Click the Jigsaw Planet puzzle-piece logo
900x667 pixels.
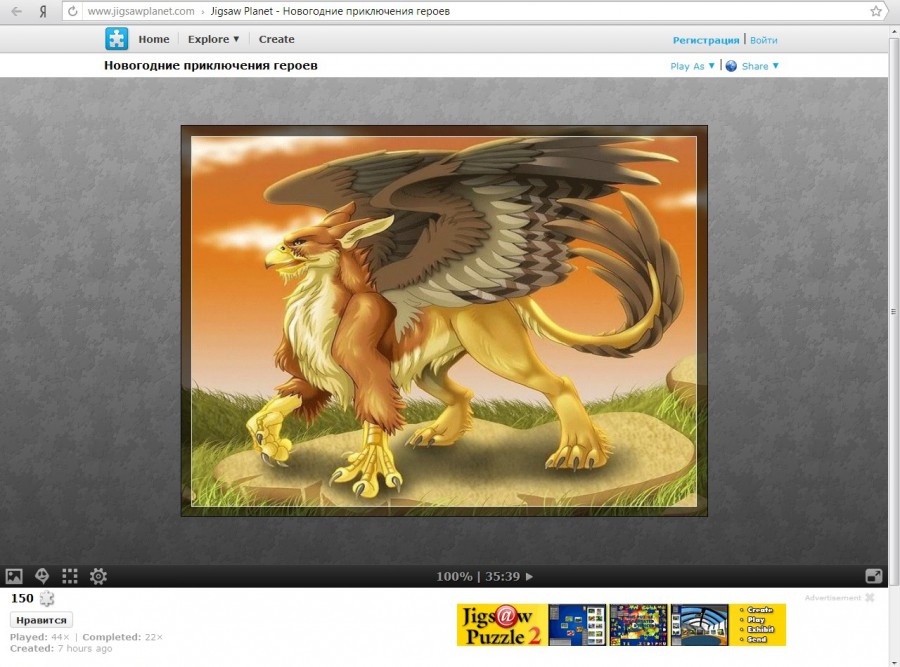pyautogui.click(x=117, y=39)
